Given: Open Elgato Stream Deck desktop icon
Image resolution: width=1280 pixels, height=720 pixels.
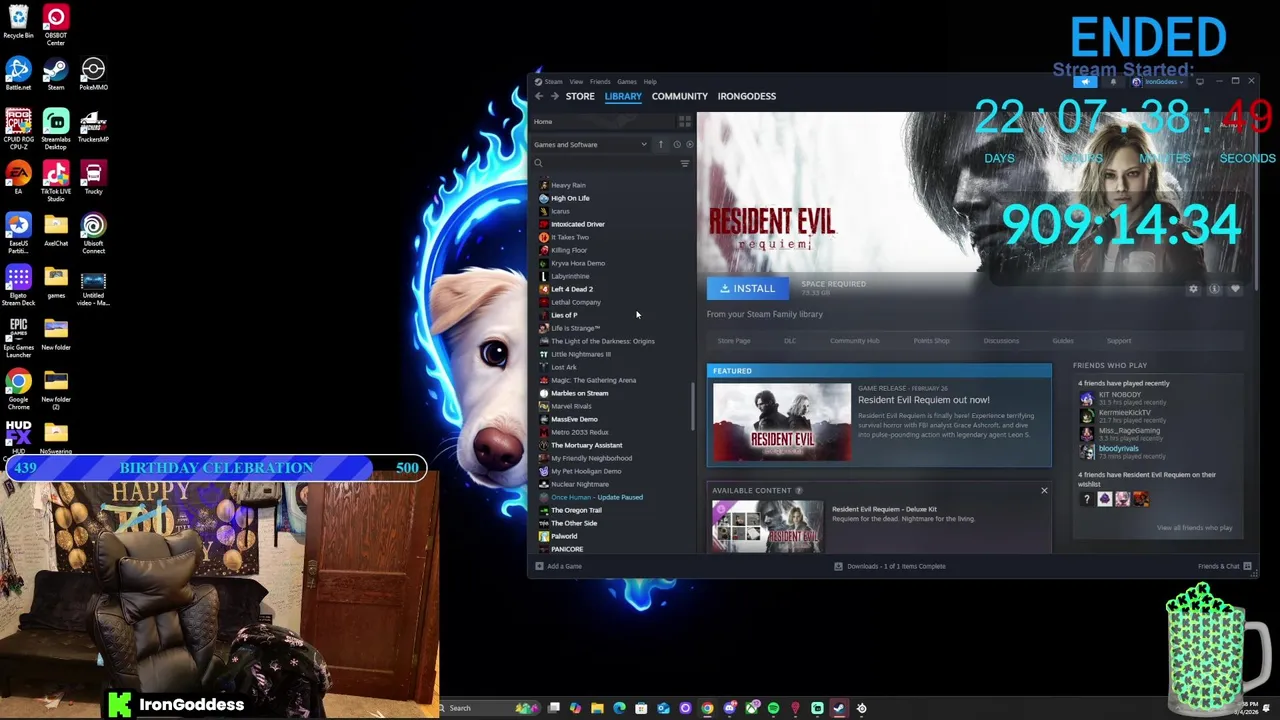Looking at the screenshot, I should coord(18,285).
